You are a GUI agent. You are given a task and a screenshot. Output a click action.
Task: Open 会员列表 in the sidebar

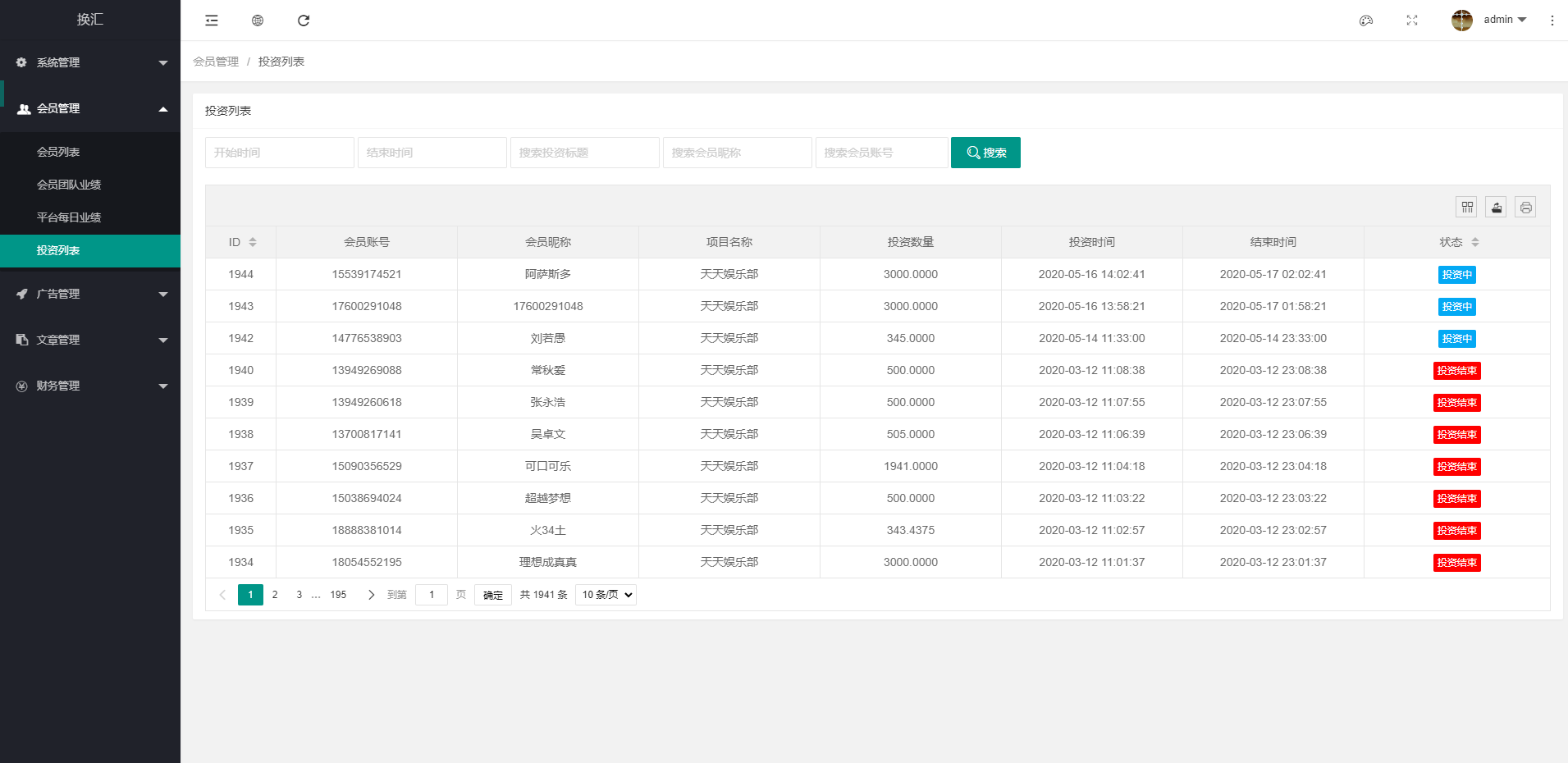(x=58, y=152)
